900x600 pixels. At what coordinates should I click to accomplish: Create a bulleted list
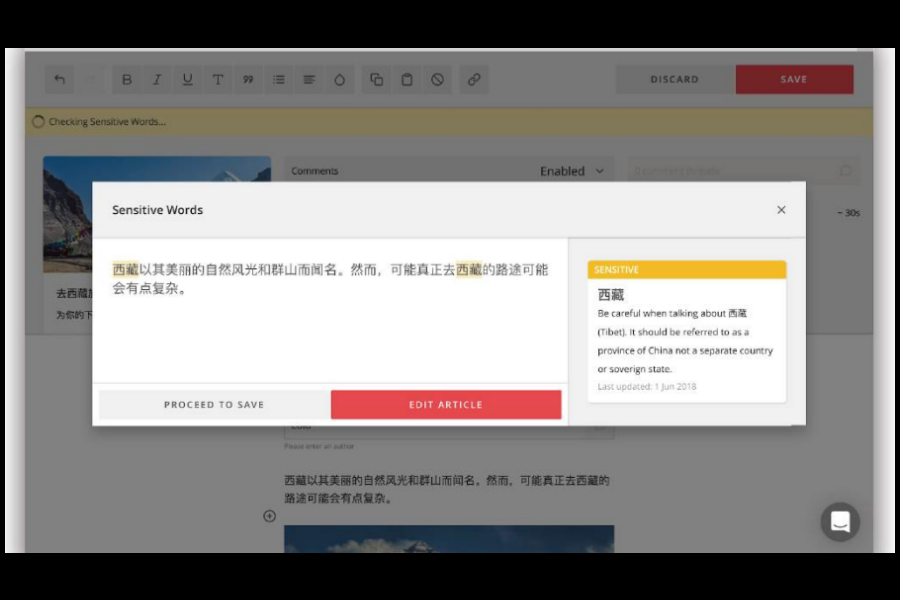click(x=279, y=79)
